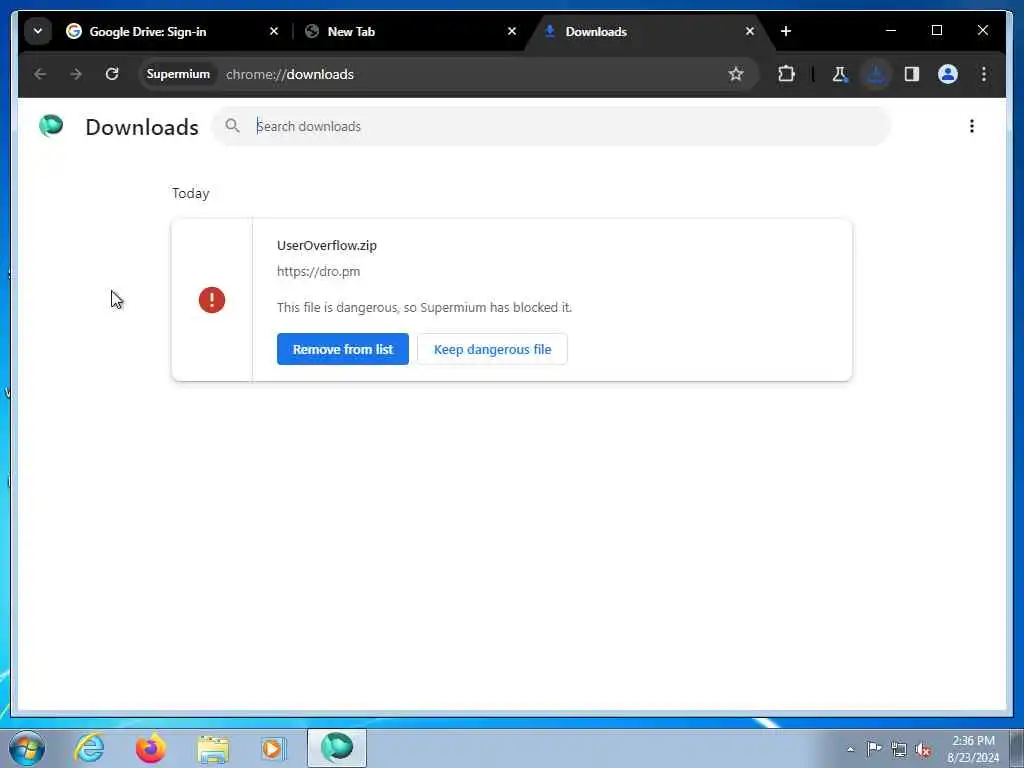Launch Internet Explorer from taskbar
The height and width of the screenshot is (768, 1024).
pyautogui.click(x=89, y=748)
